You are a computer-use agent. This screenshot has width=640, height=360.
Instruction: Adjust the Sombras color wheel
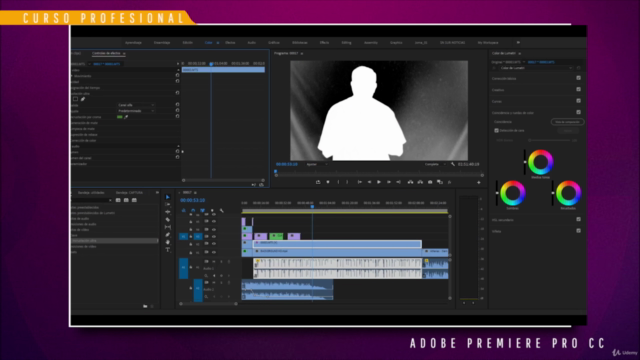512,193
